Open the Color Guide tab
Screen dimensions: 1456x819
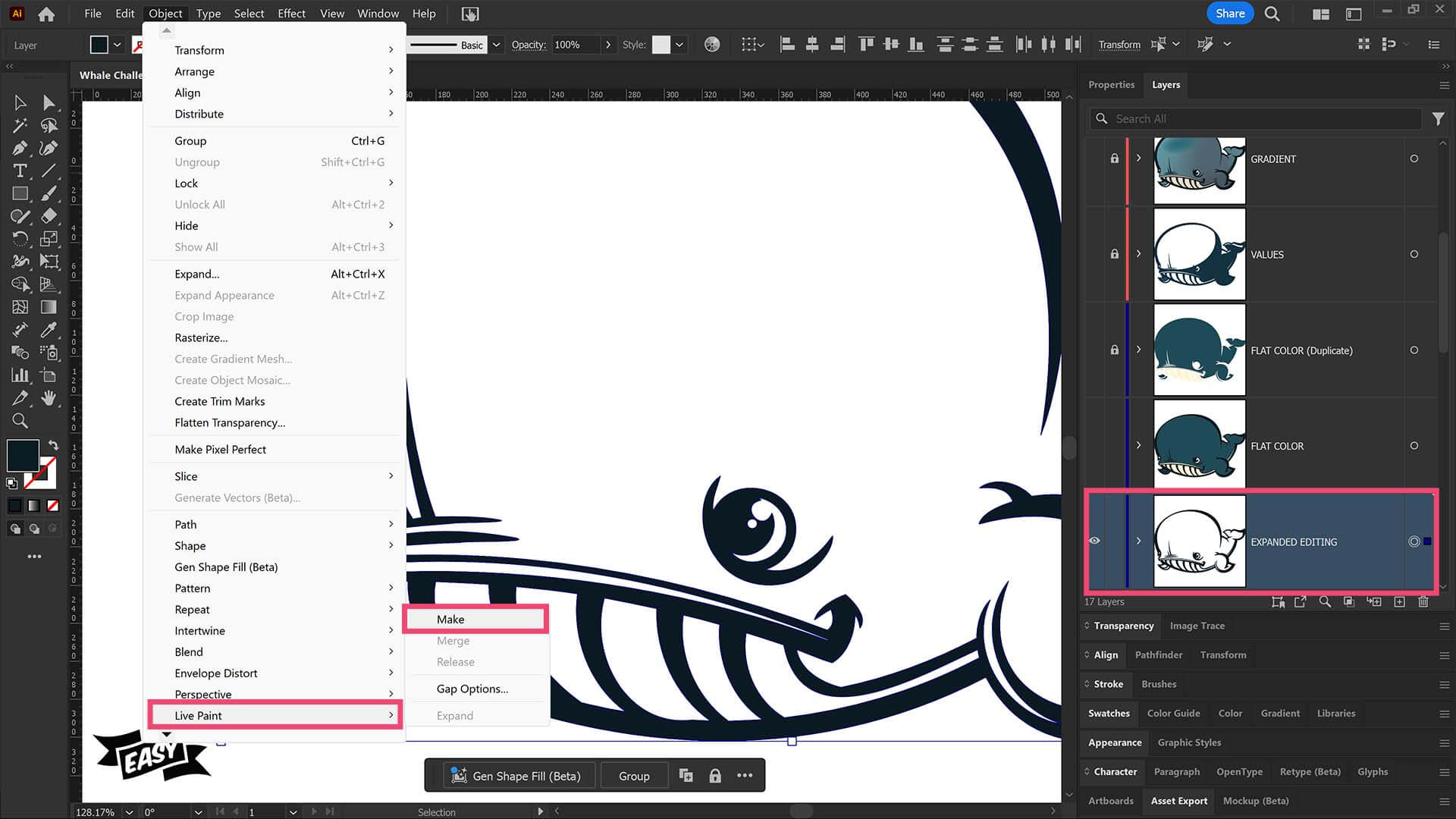pyautogui.click(x=1173, y=714)
